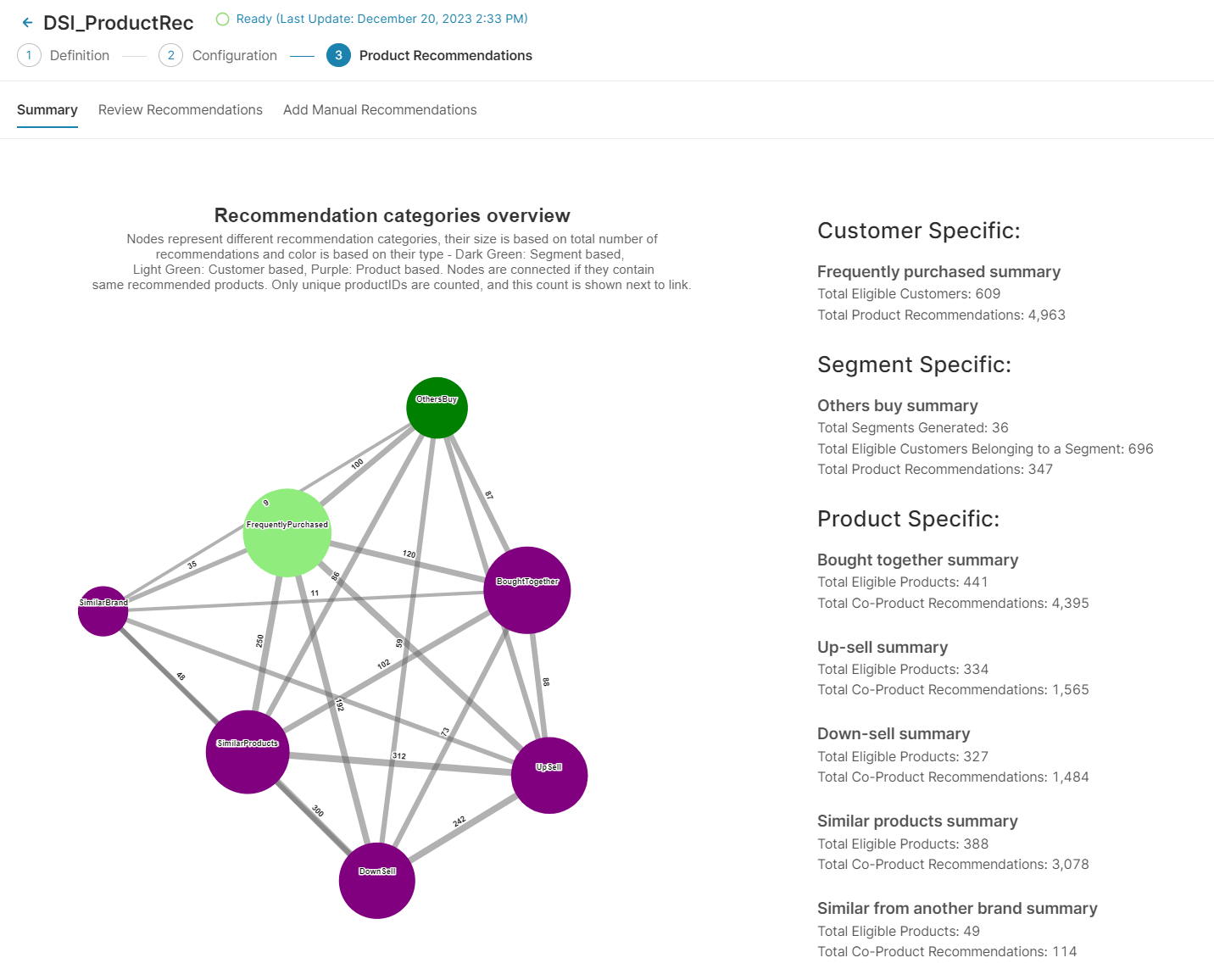This screenshot has width=1214, height=980.
Task: Click the Ready status circle icon
Action: point(223,19)
